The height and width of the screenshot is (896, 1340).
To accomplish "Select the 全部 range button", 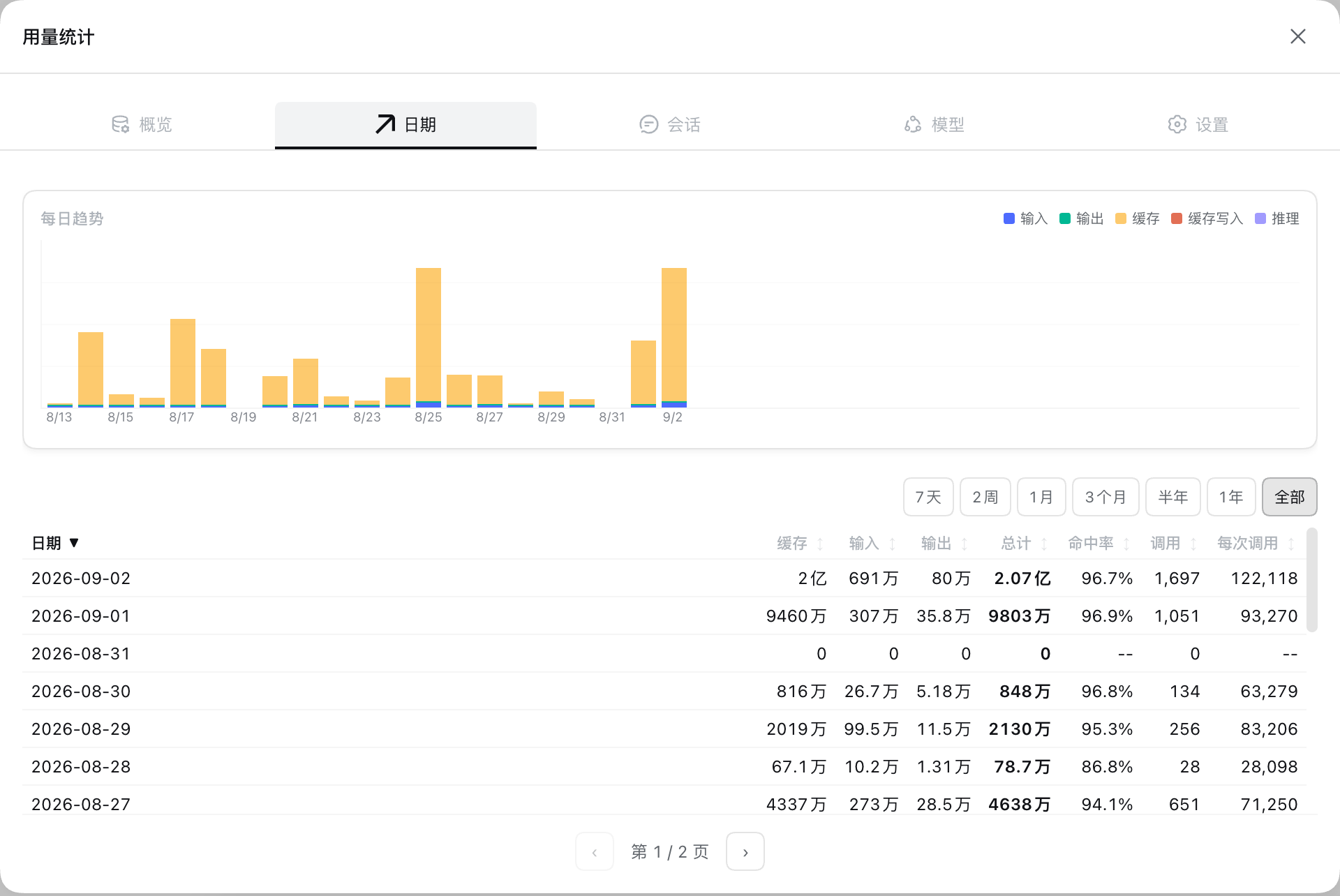I will coord(1290,497).
